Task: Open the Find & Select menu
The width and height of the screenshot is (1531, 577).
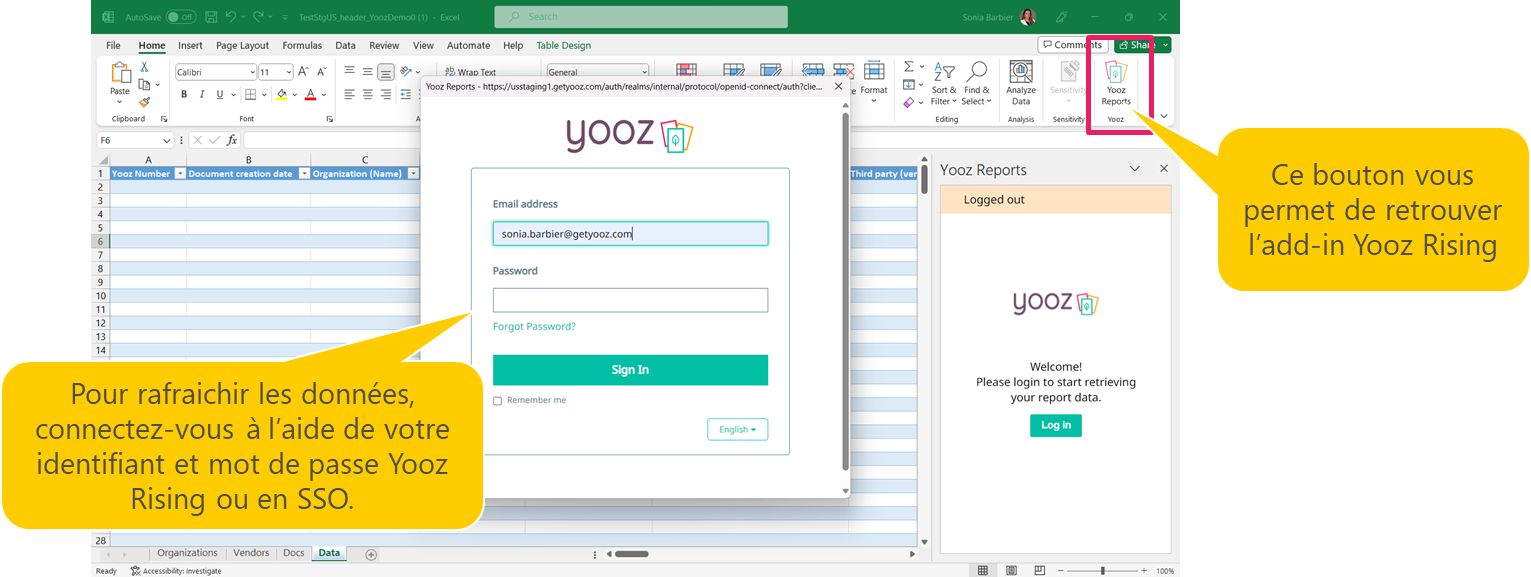Action: [976, 82]
